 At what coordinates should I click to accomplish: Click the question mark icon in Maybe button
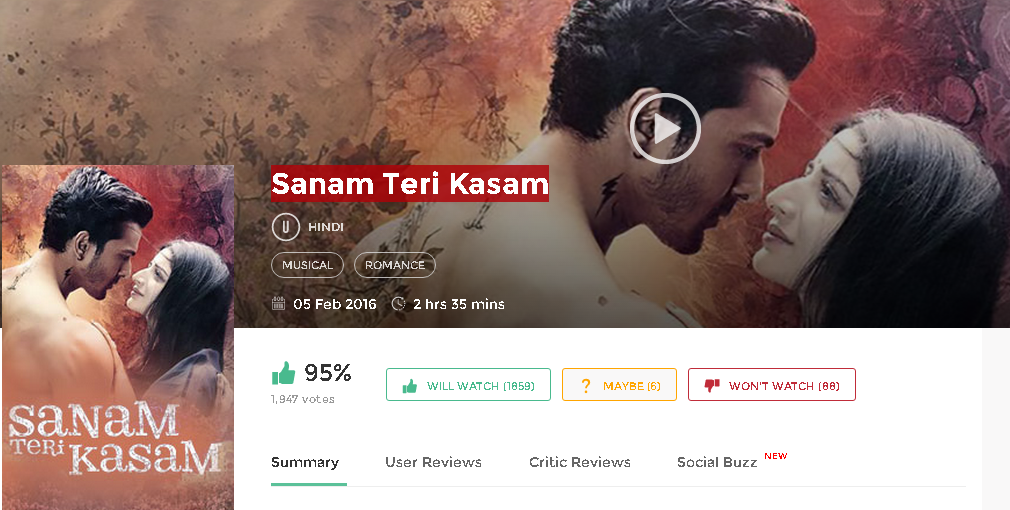(586, 386)
